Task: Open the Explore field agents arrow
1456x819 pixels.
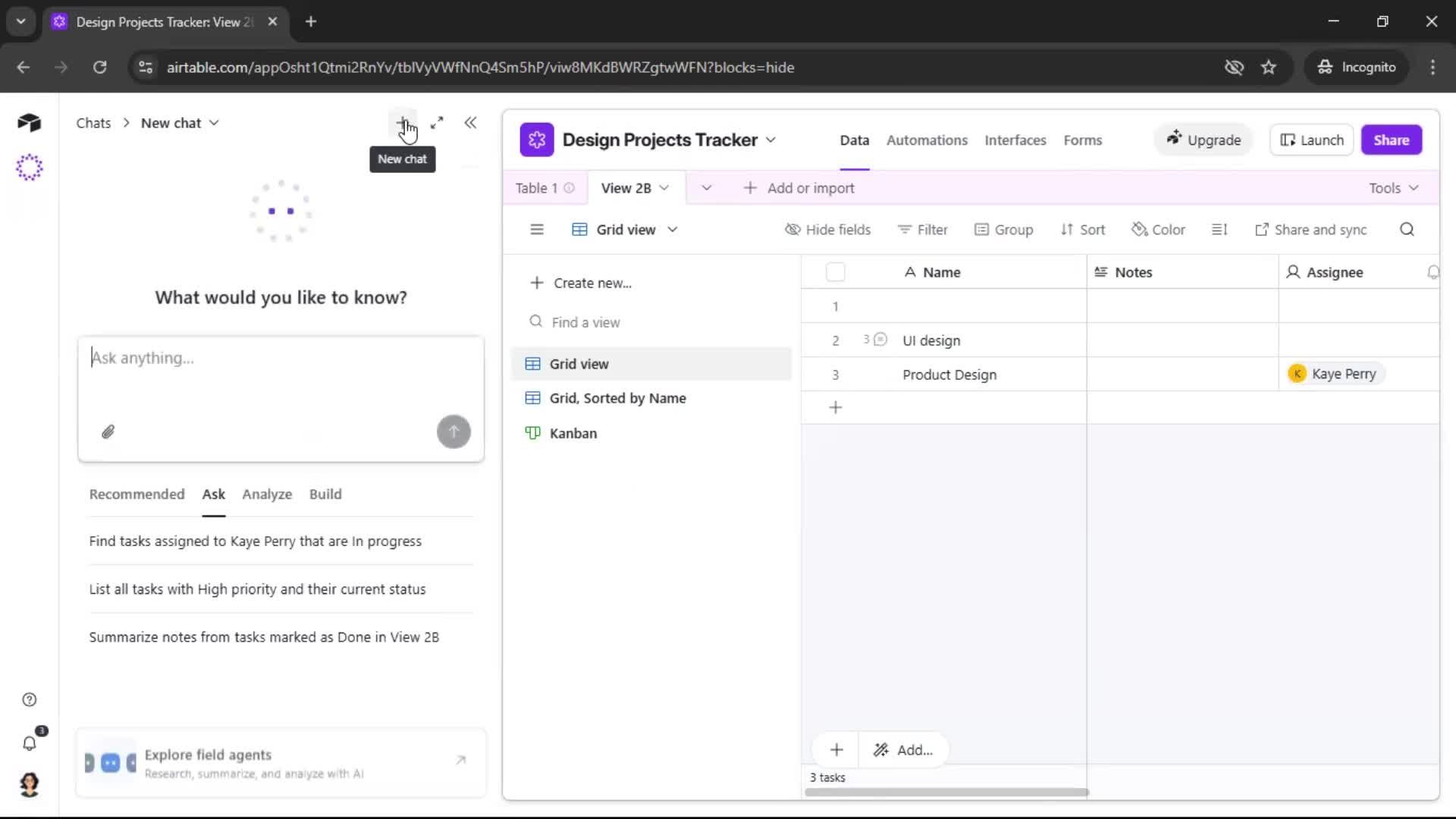Action: 461,760
